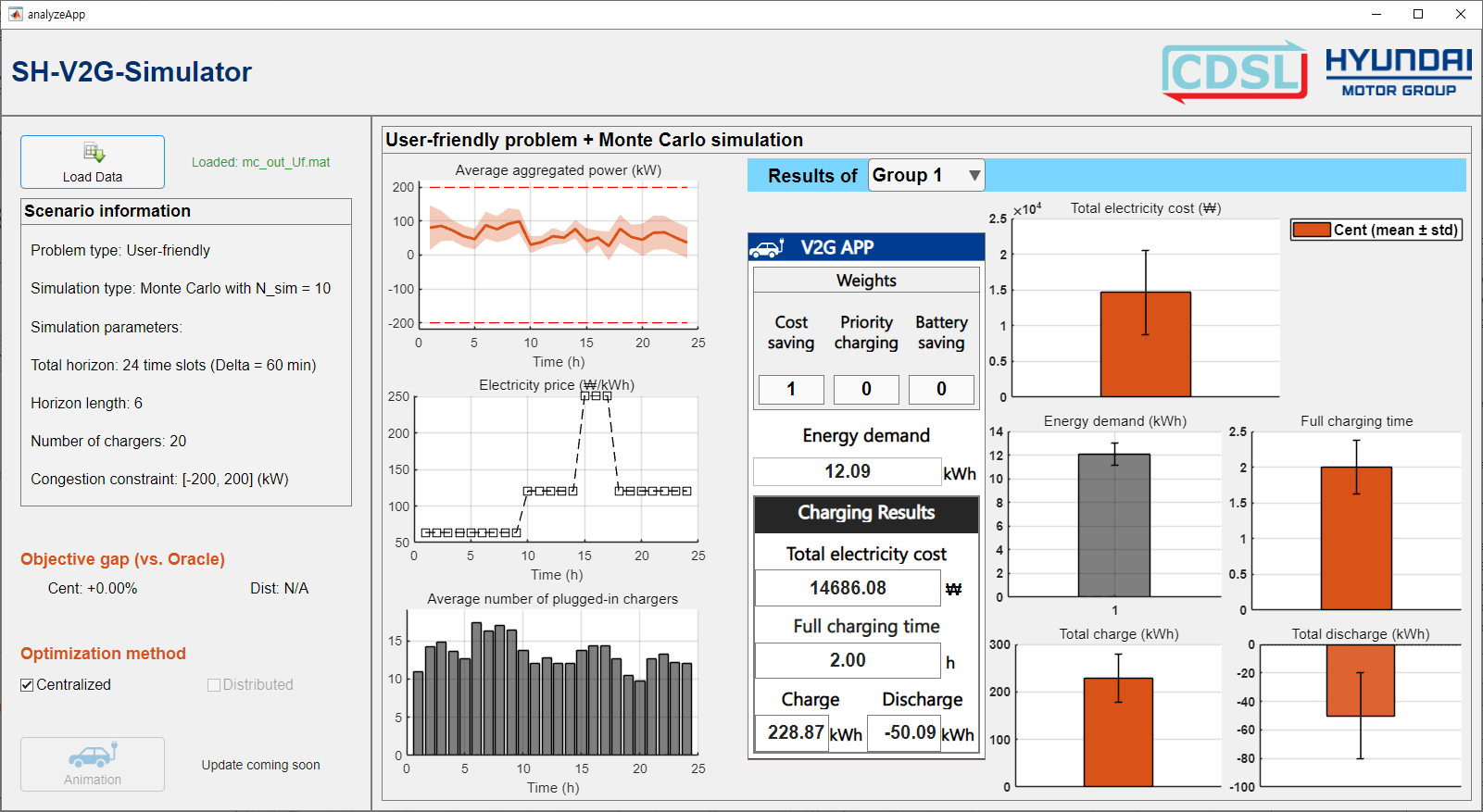1483x812 pixels.
Task: Toggle the Distributed checkbox
Action: pos(214,685)
